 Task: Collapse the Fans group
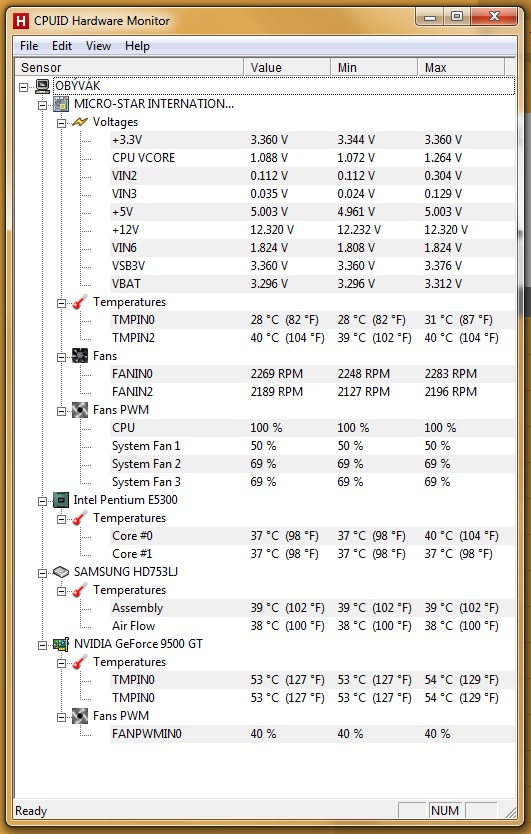coord(62,357)
